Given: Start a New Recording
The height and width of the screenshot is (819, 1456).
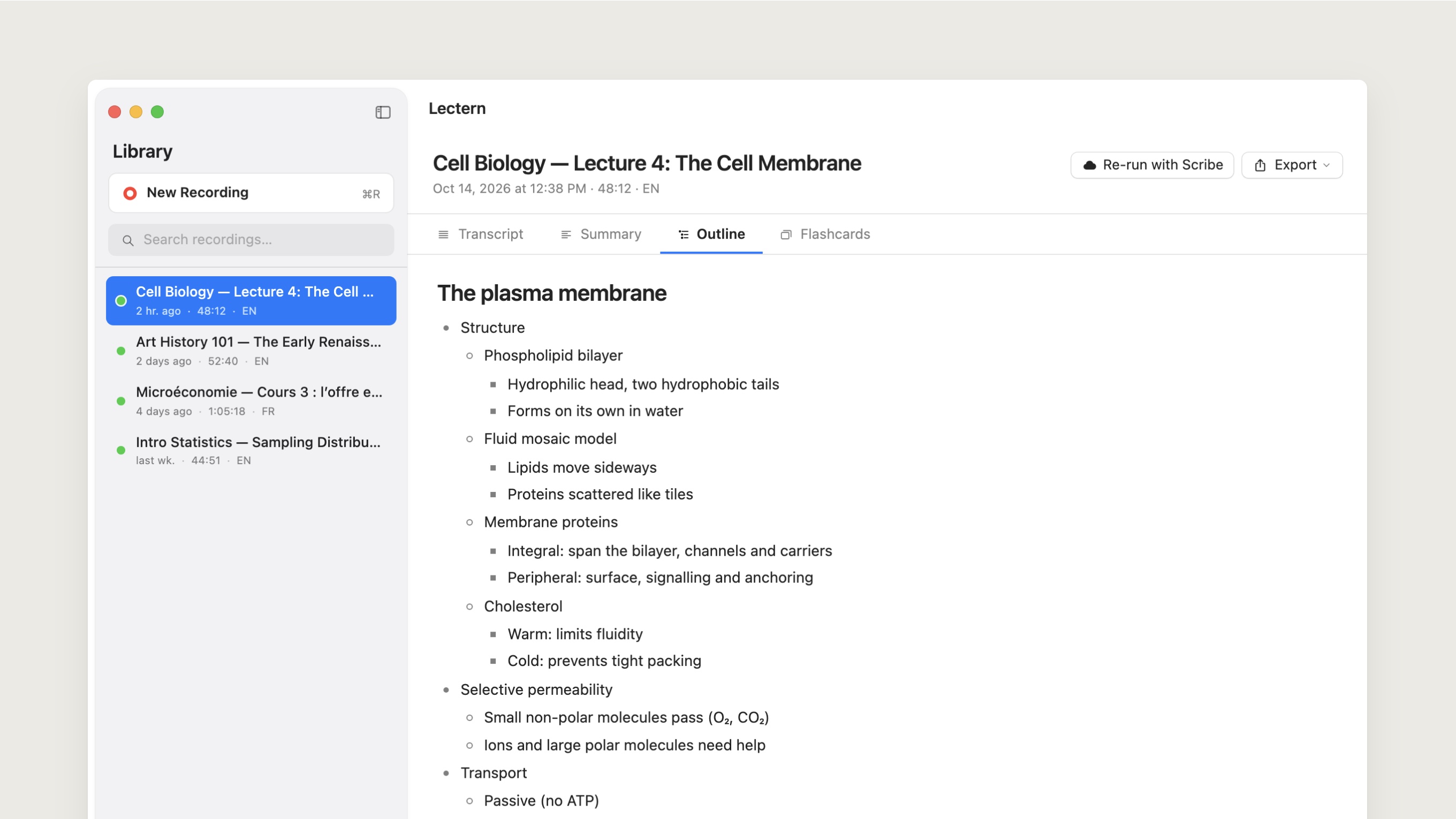Looking at the screenshot, I should [251, 193].
